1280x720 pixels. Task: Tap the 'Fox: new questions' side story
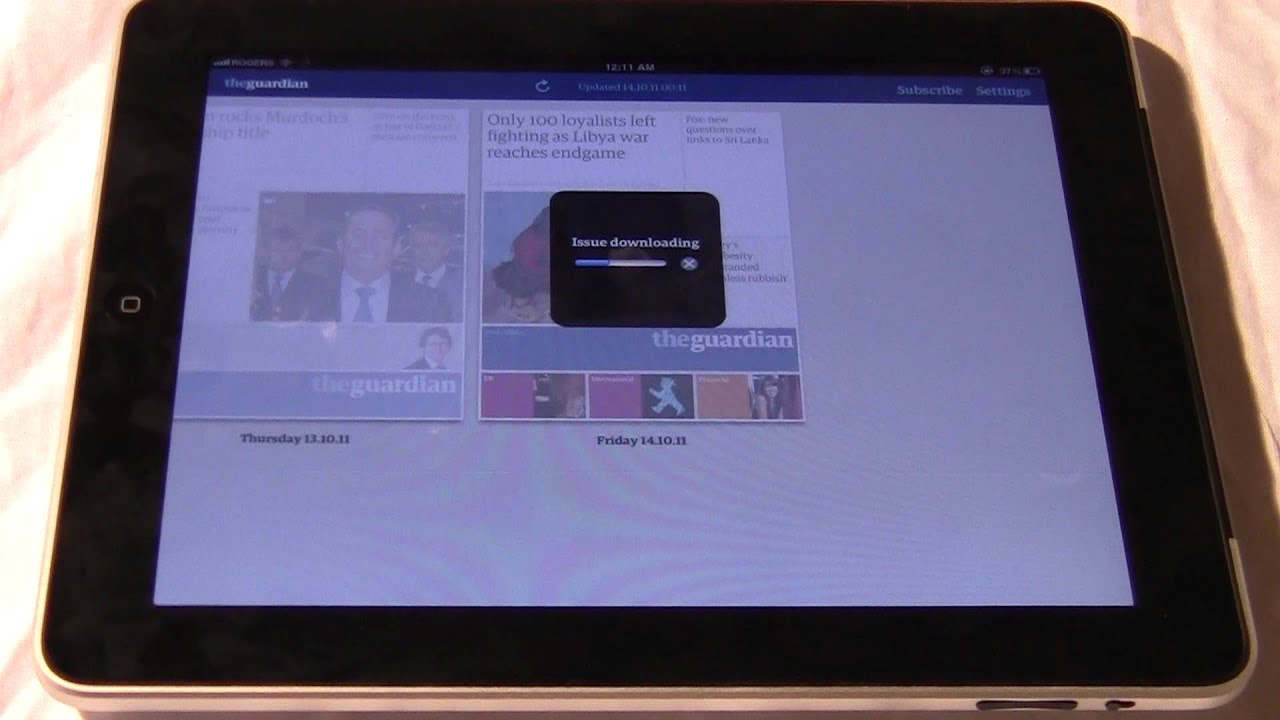(727, 129)
